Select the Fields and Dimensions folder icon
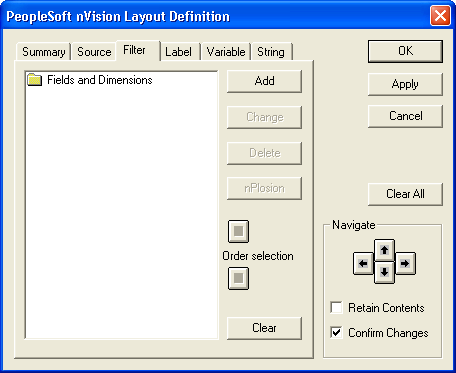 click(x=35, y=80)
